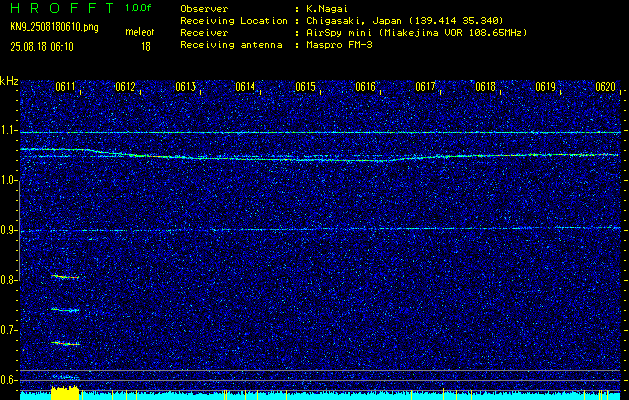Click the 0611 time marker
The width and height of the screenshot is (629, 400).
point(65,86)
